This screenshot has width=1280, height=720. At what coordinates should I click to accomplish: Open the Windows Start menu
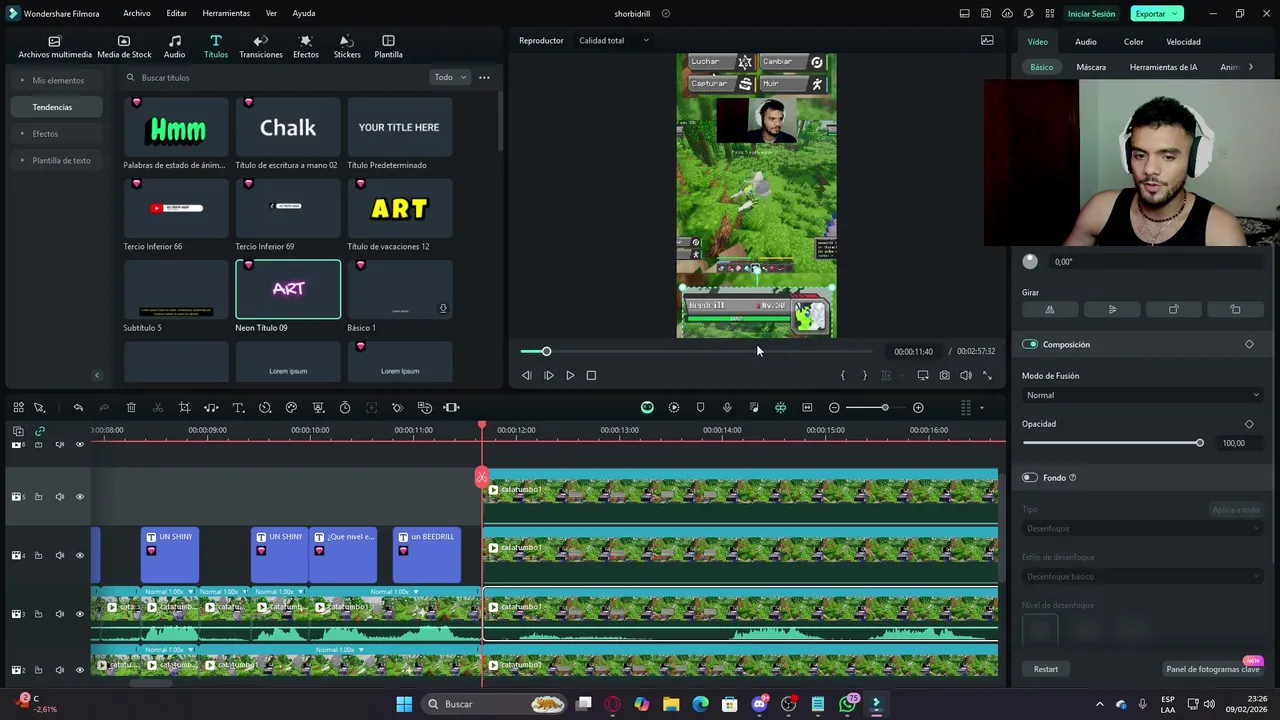click(404, 704)
